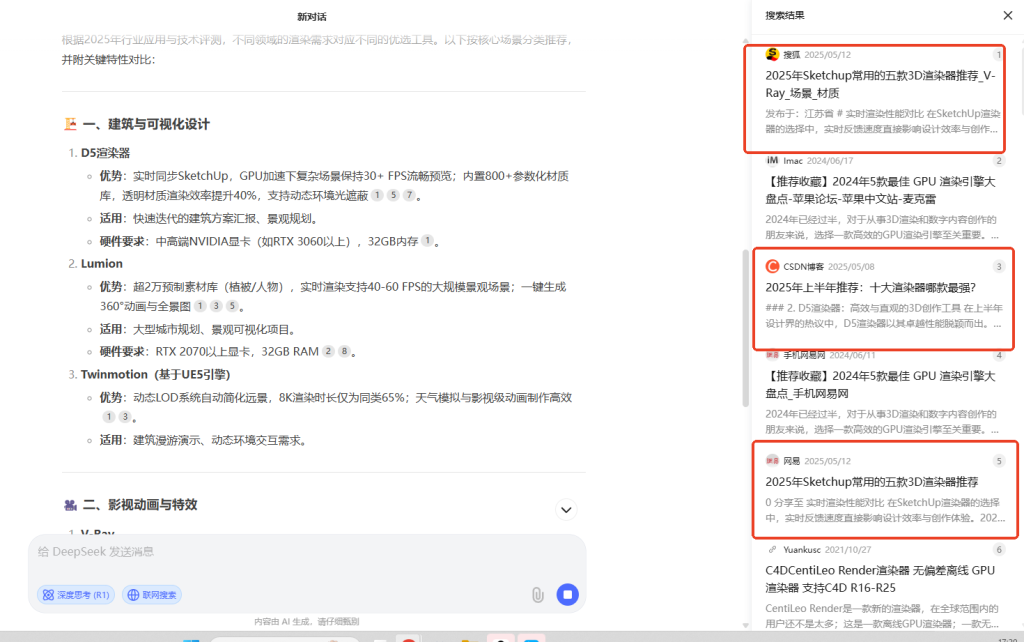
Task: Click the snippet starting ### 2. D5渲染器
Action: point(883,315)
